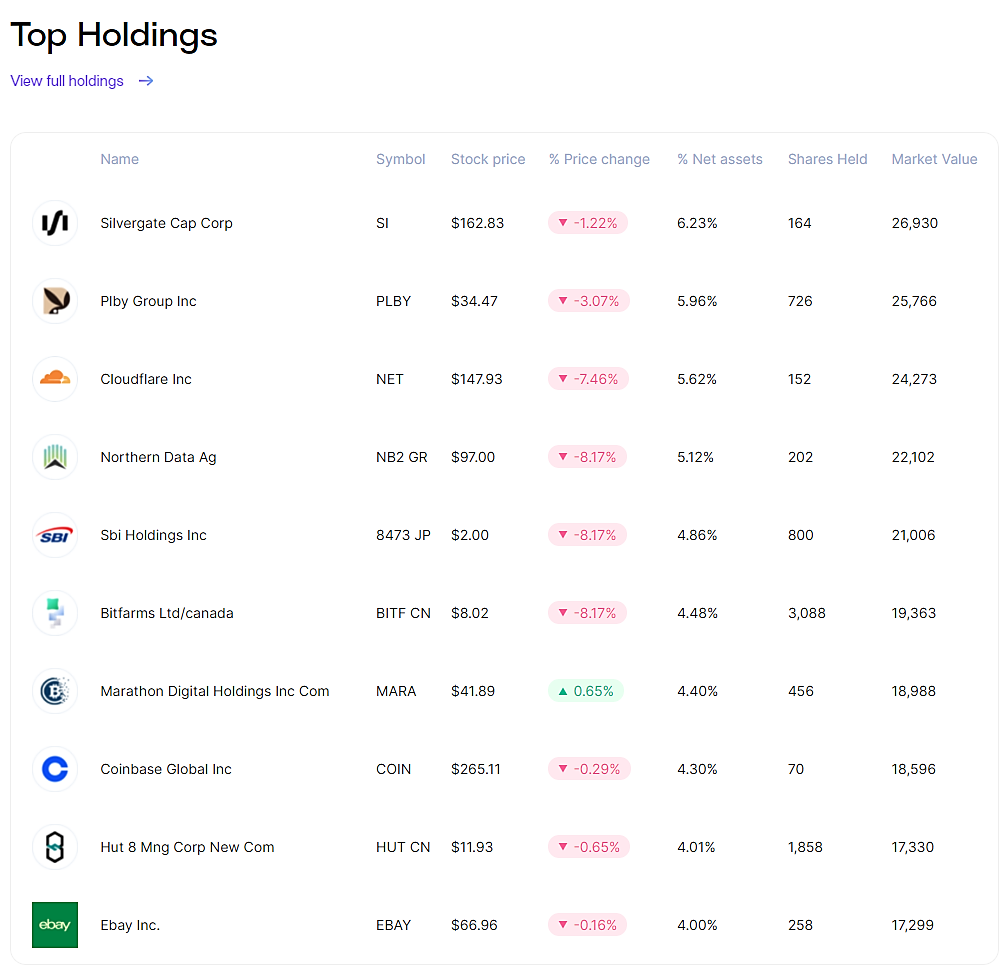The image size is (1003, 979).
Task: Click the % Price change column header
Action: coord(599,159)
